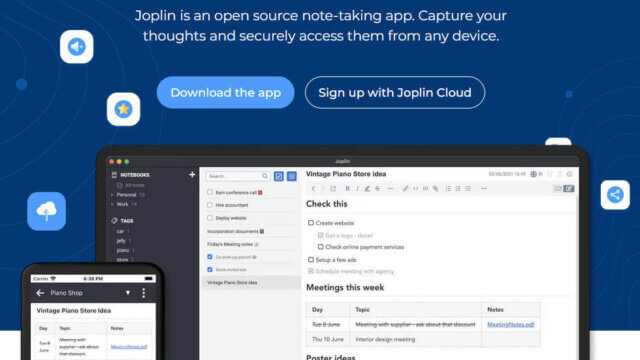
Task: Click the share icon tile
Action: [x=615, y=195]
